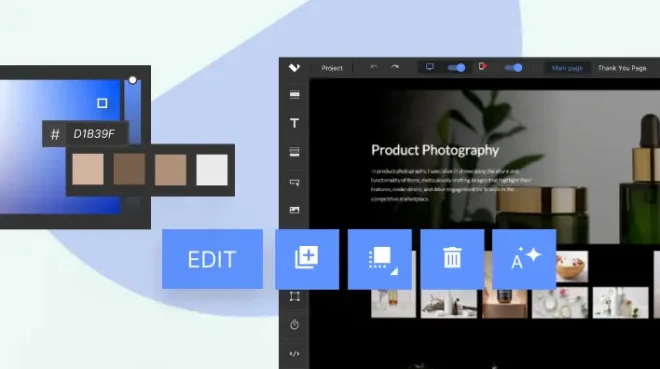This screenshot has height=369, width=660.
Task: Click the Product Photography heading text
Action: tap(435, 150)
